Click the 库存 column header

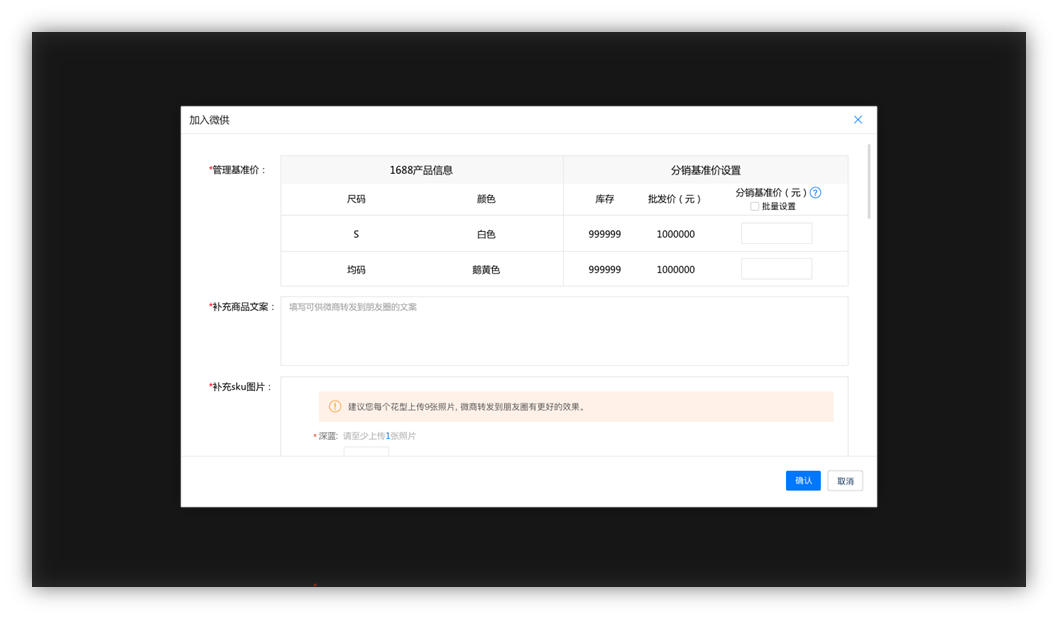click(604, 199)
